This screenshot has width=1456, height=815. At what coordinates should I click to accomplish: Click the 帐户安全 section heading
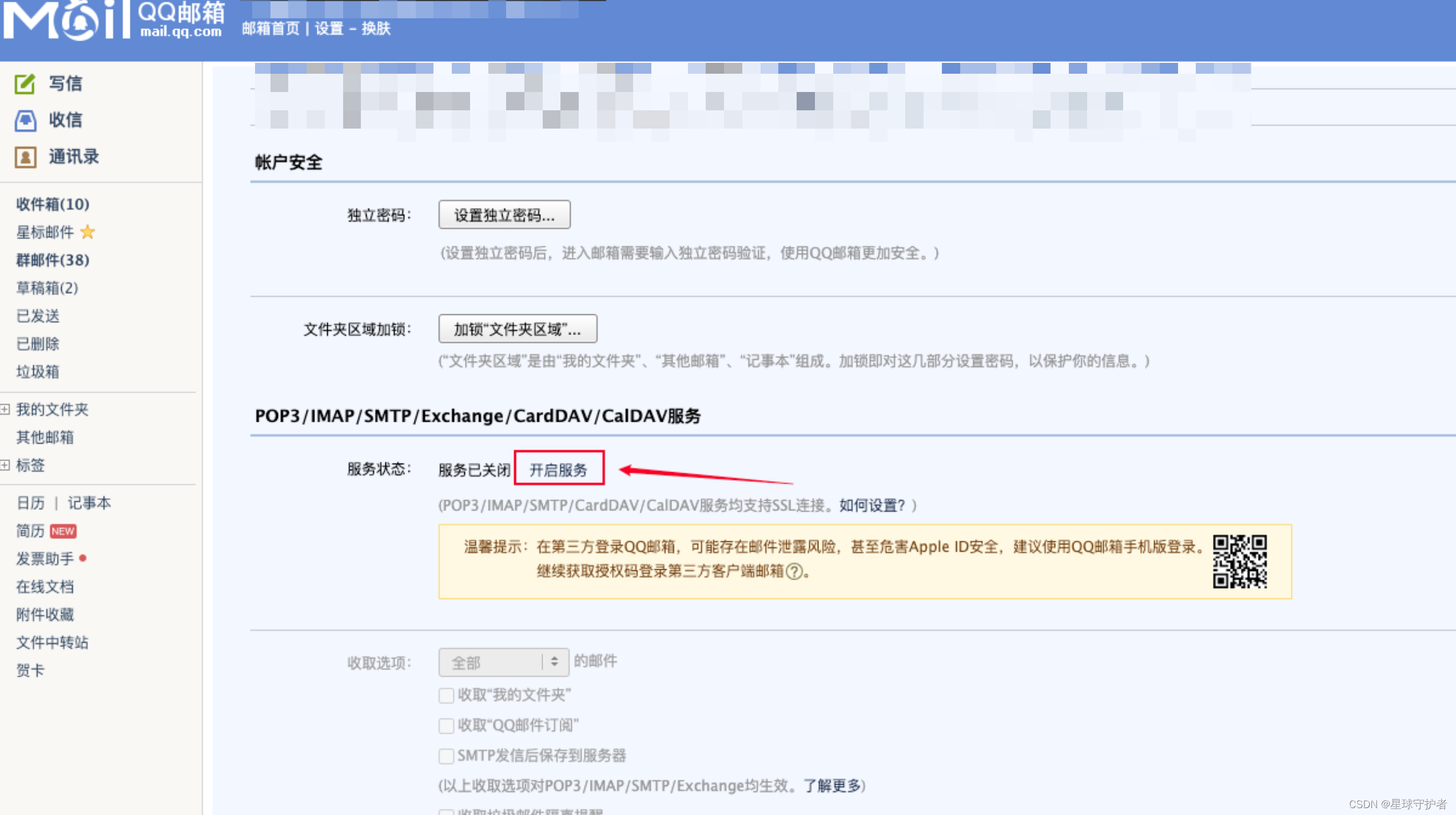coord(289,162)
